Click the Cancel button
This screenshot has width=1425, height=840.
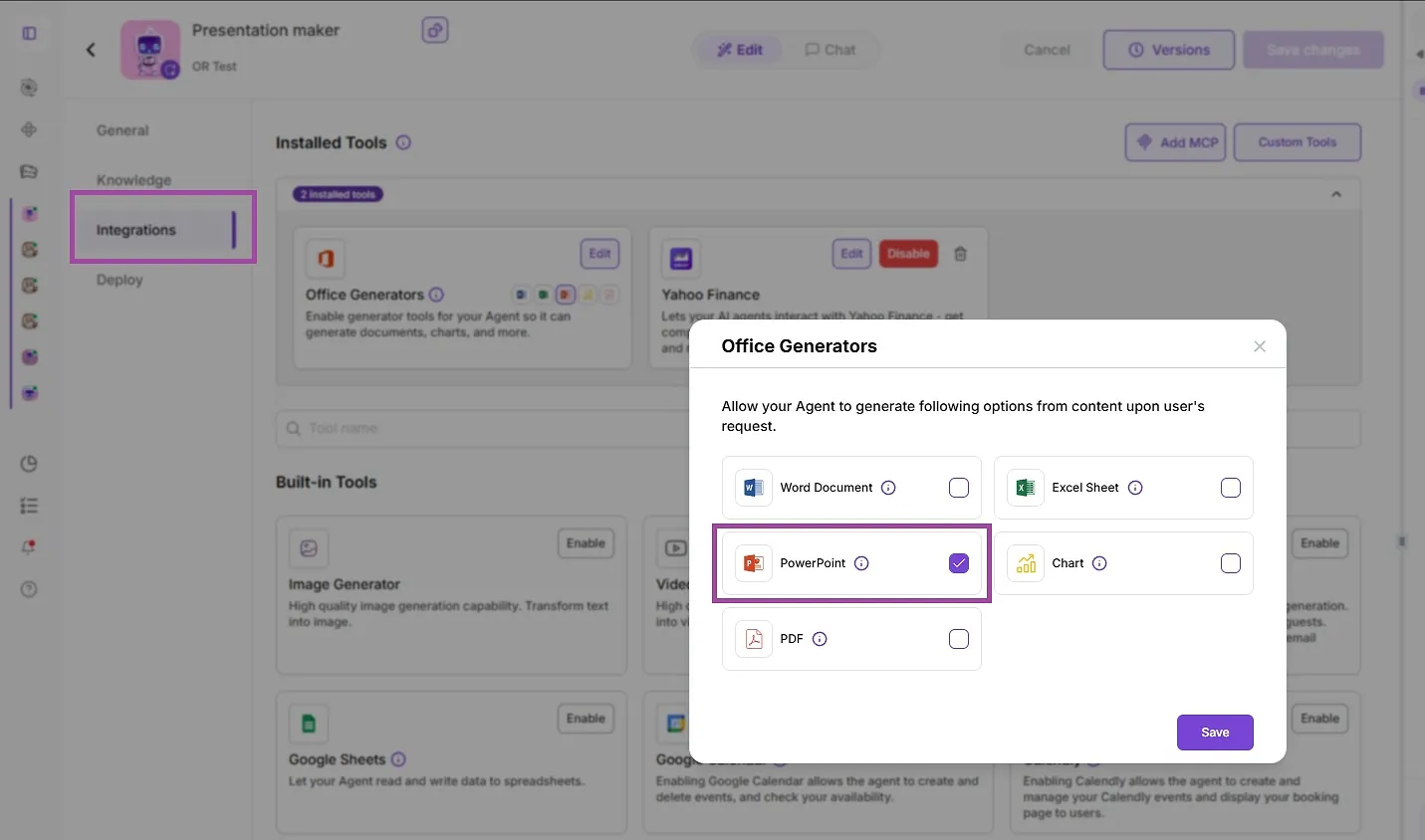click(x=1047, y=50)
